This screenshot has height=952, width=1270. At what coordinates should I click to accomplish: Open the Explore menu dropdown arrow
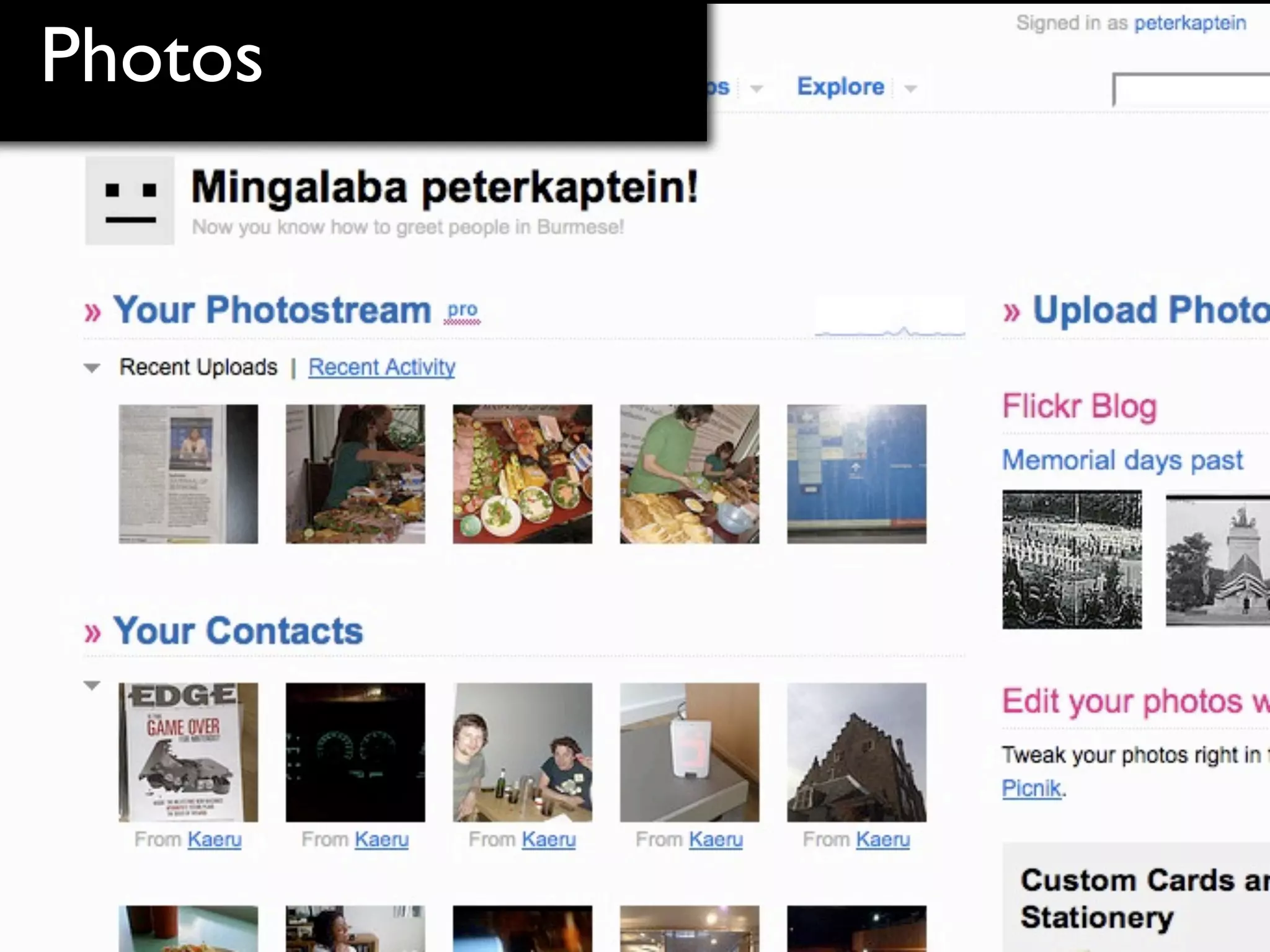click(x=910, y=89)
